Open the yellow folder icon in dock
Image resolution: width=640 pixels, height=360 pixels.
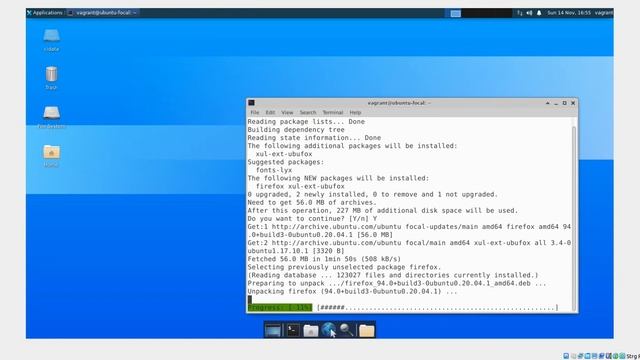click(367, 330)
